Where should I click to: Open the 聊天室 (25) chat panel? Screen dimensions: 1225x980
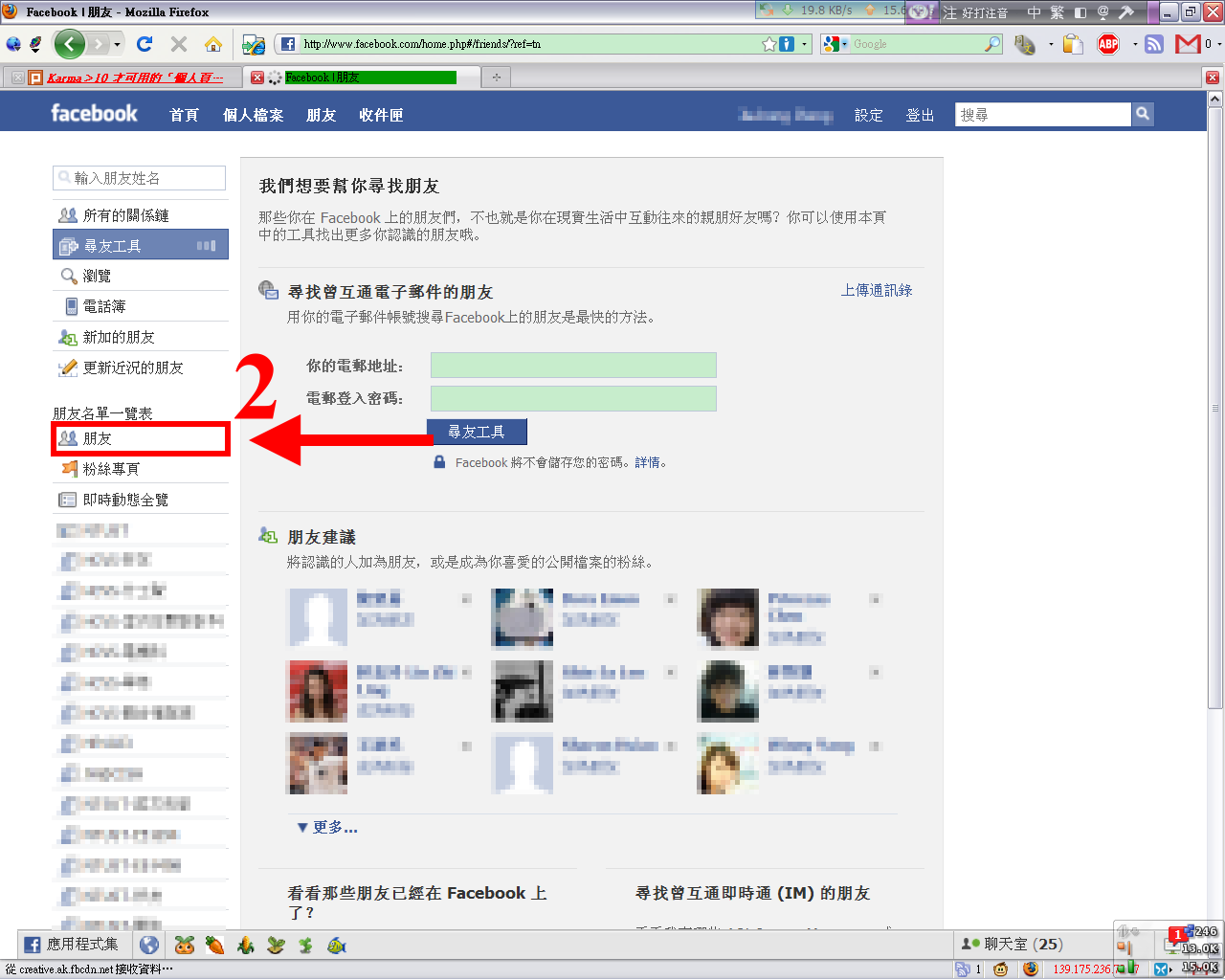pos(1013,945)
